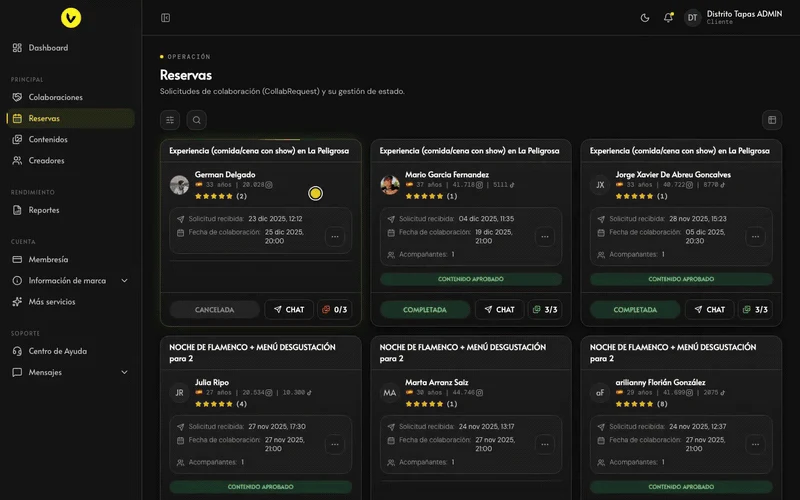View 3/3 contents on Jorge Xavier card
This screenshot has width=800, height=500.
coord(755,310)
